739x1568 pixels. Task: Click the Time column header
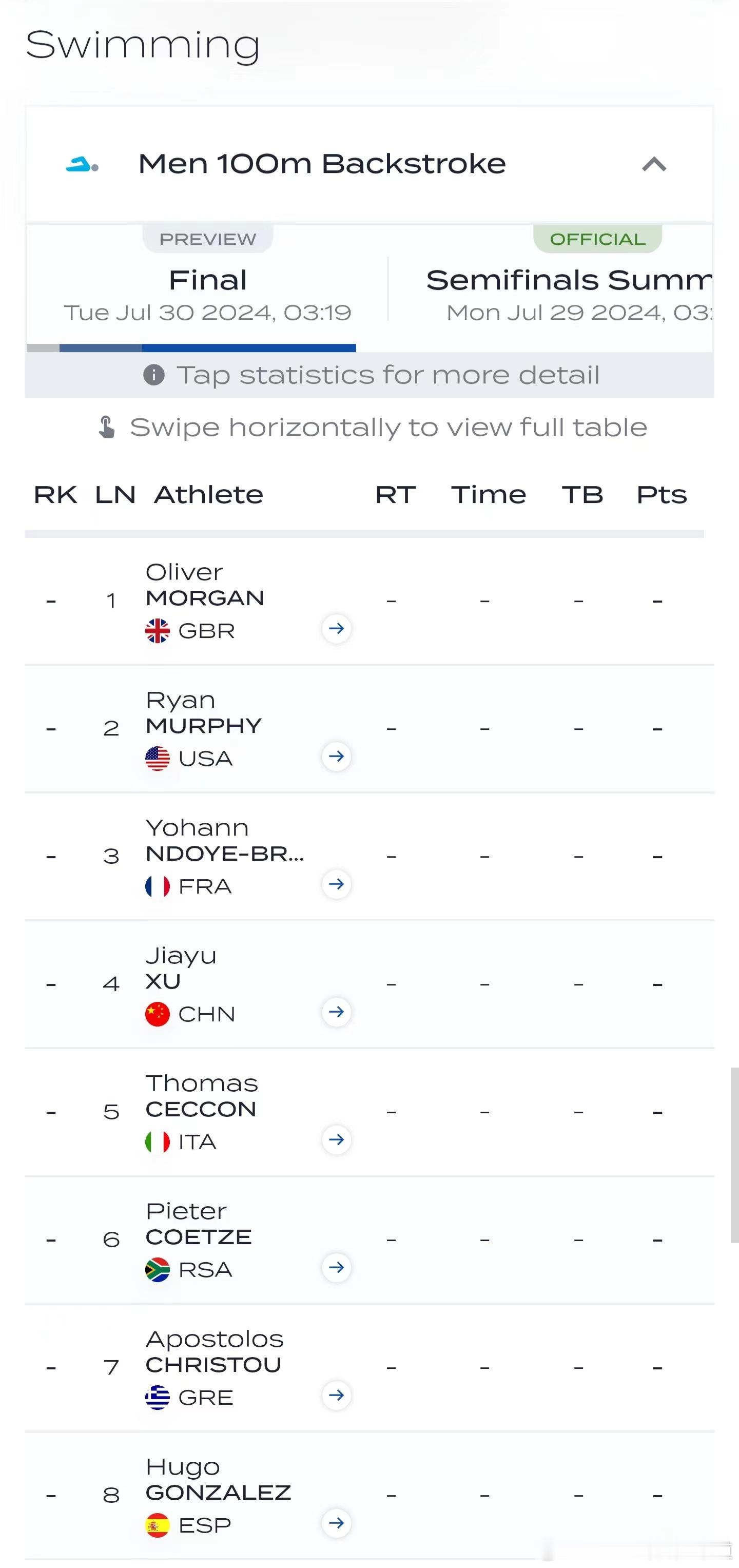point(488,495)
